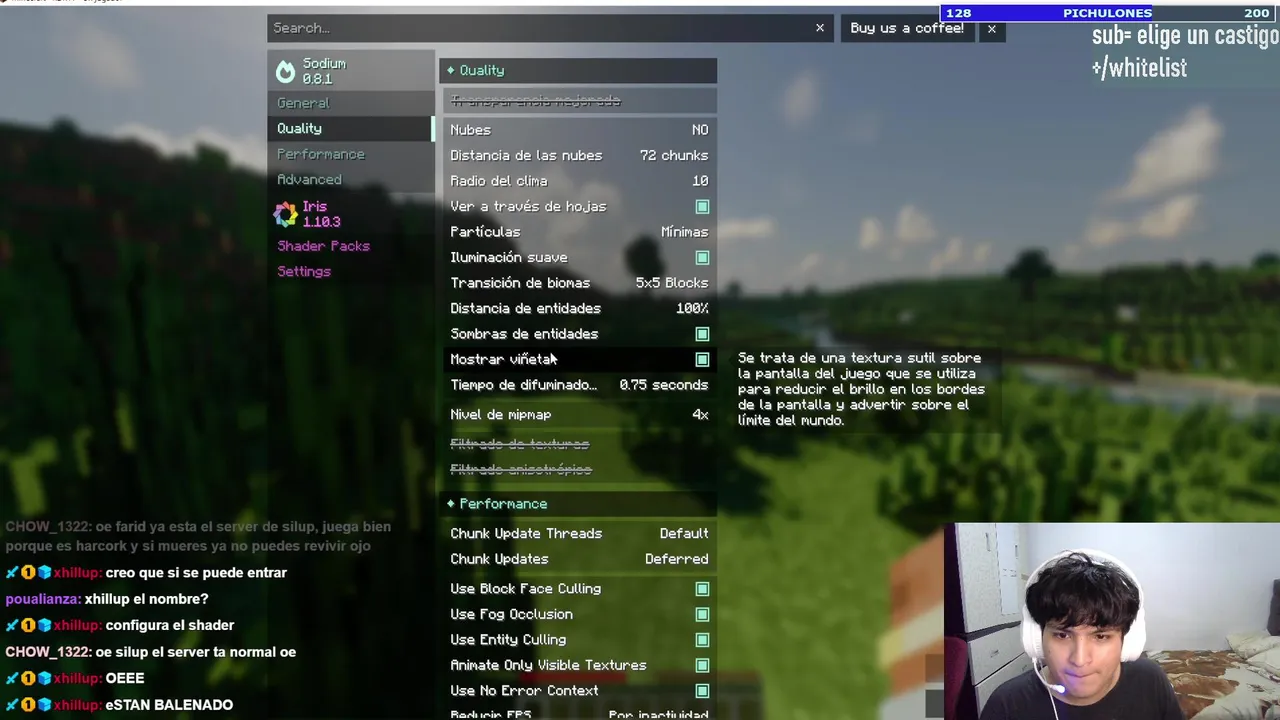
Task: Click the Quality section header
Action: [578, 70]
